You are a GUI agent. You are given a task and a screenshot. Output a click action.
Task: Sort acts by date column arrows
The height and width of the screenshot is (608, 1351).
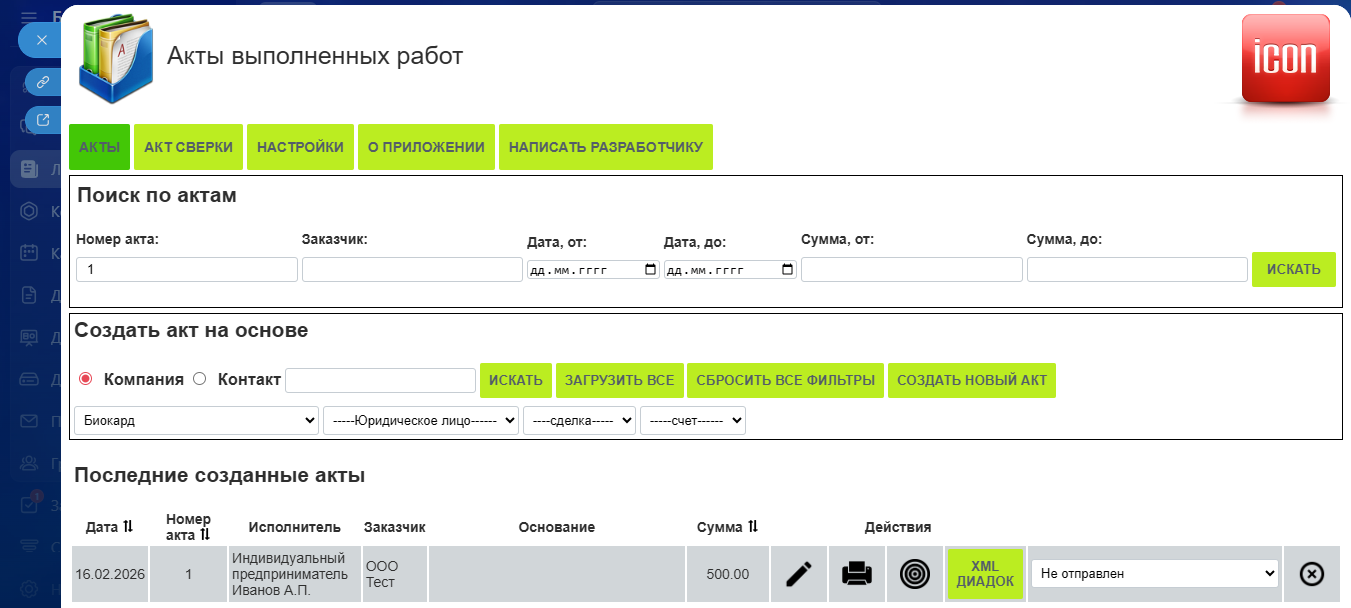[x=128, y=527]
